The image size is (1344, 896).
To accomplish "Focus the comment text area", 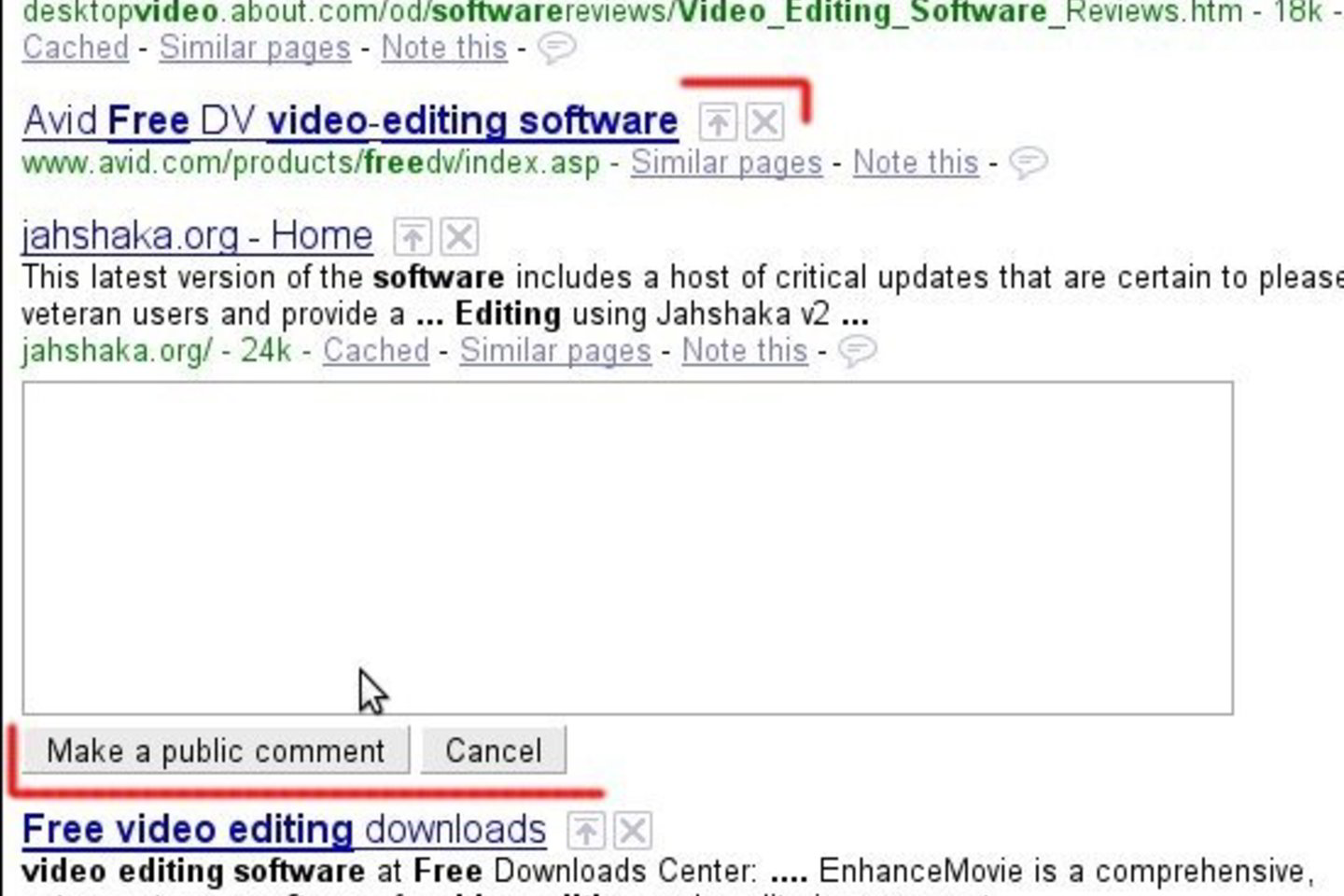I will click(627, 548).
